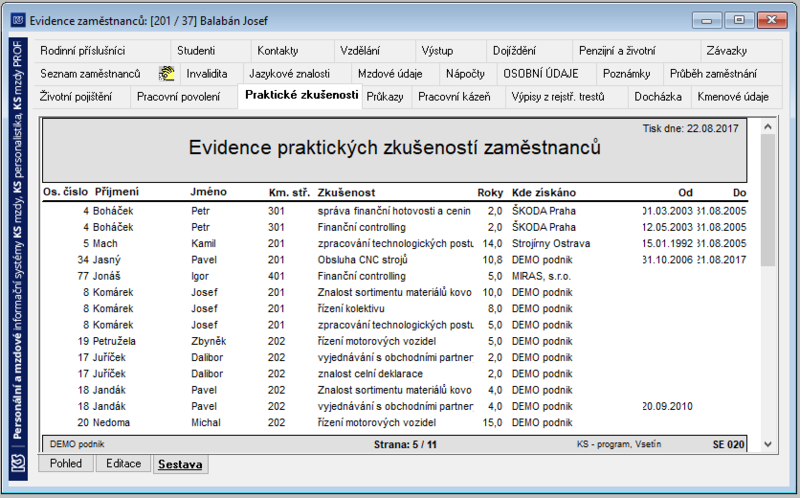
Task: Open the Rodinní příslušníci tab
Action: coord(102,51)
